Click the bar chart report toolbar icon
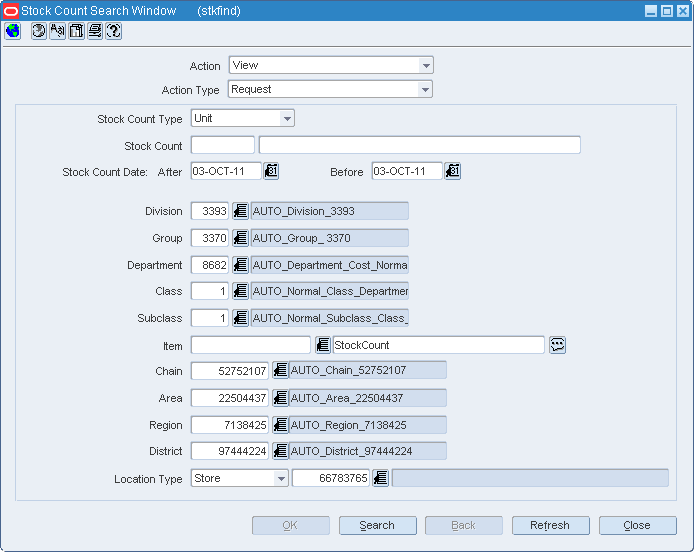The image size is (694, 554). [77, 31]
